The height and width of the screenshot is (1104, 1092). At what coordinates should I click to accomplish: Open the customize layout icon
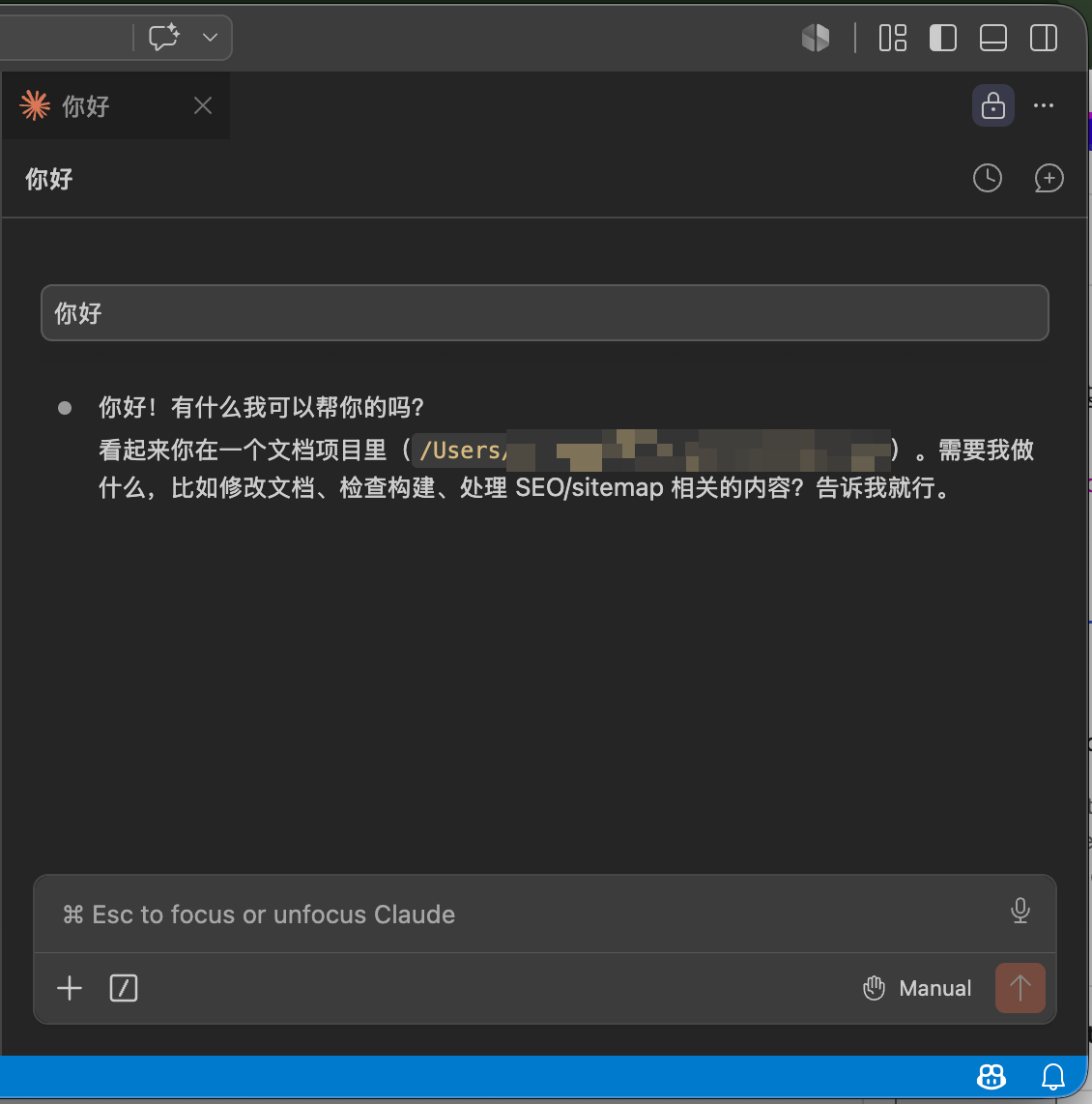[x=892, y=38]
